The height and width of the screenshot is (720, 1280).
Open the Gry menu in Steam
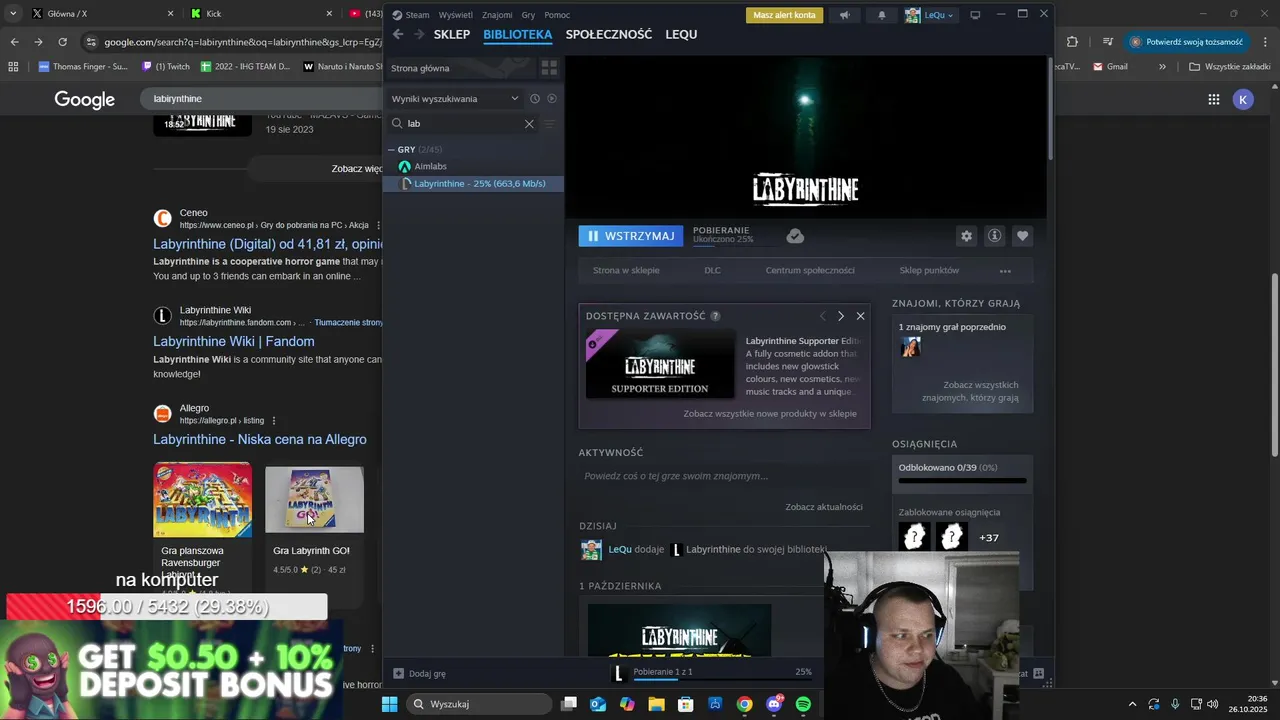[x=528, y=15]
